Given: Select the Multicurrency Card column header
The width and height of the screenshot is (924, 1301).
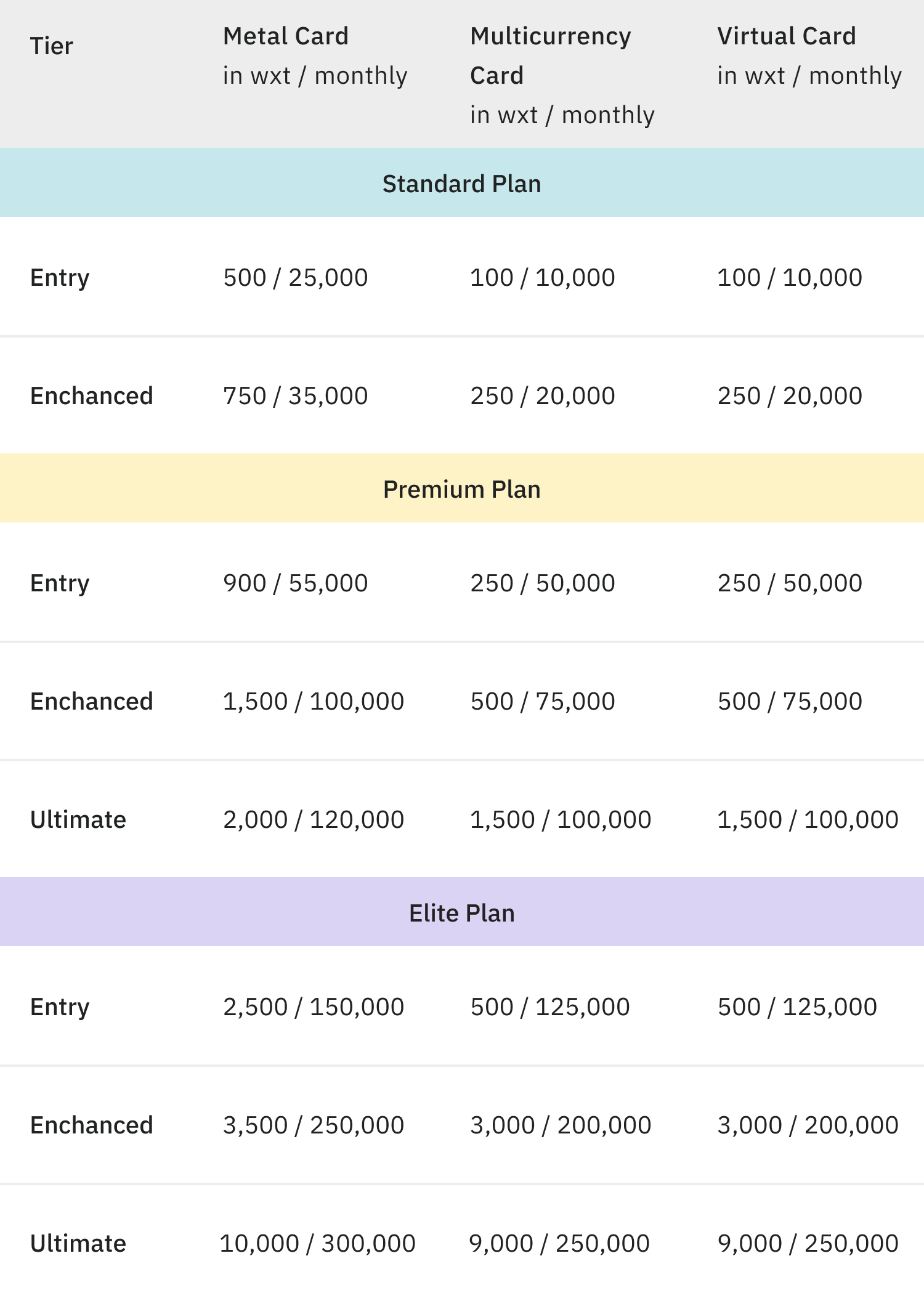Looking at the screenshot, I should coord(562,75).
